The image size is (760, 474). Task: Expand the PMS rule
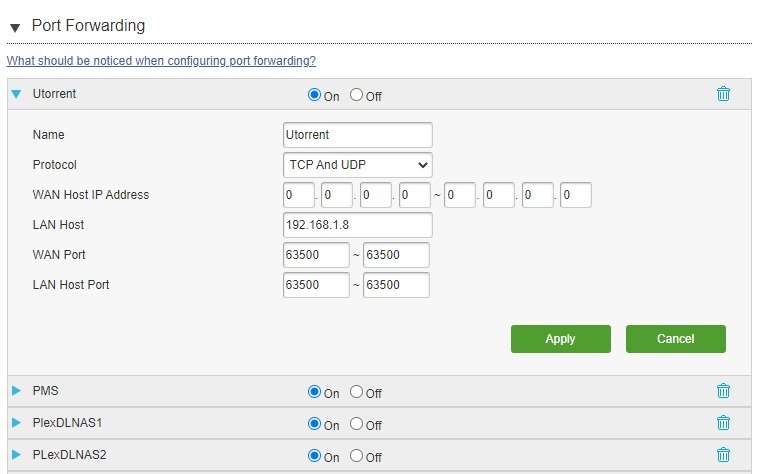tap(16, 391)
